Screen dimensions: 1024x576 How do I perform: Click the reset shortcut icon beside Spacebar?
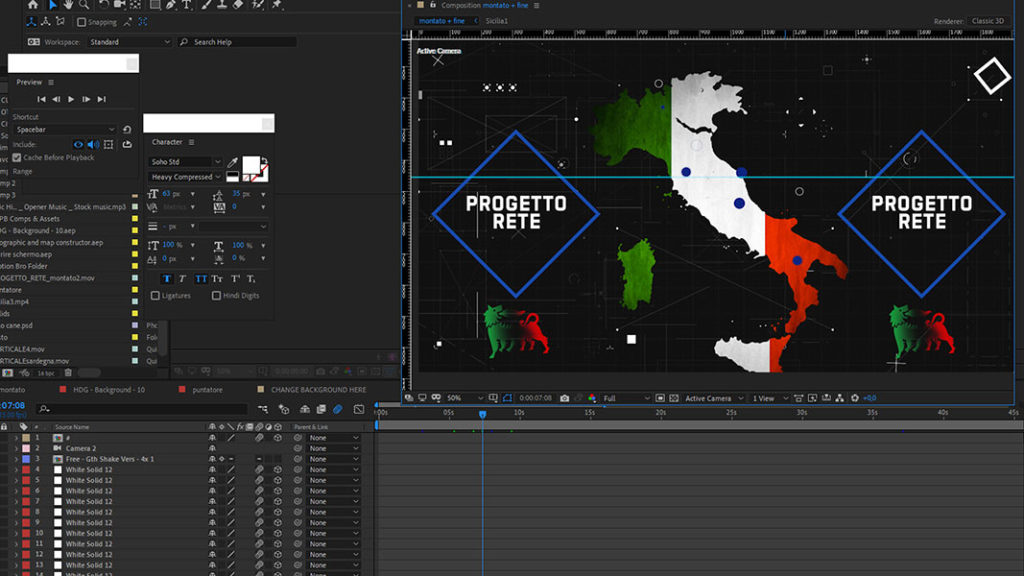click(127, 130)
